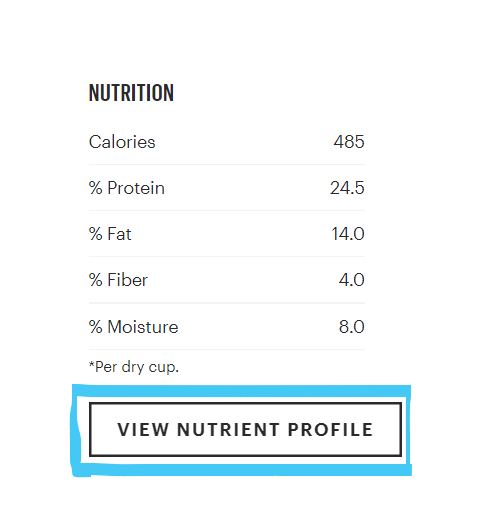Click the % Protein label
This screenshot has width=481, height=518.
tap(127, 188)
